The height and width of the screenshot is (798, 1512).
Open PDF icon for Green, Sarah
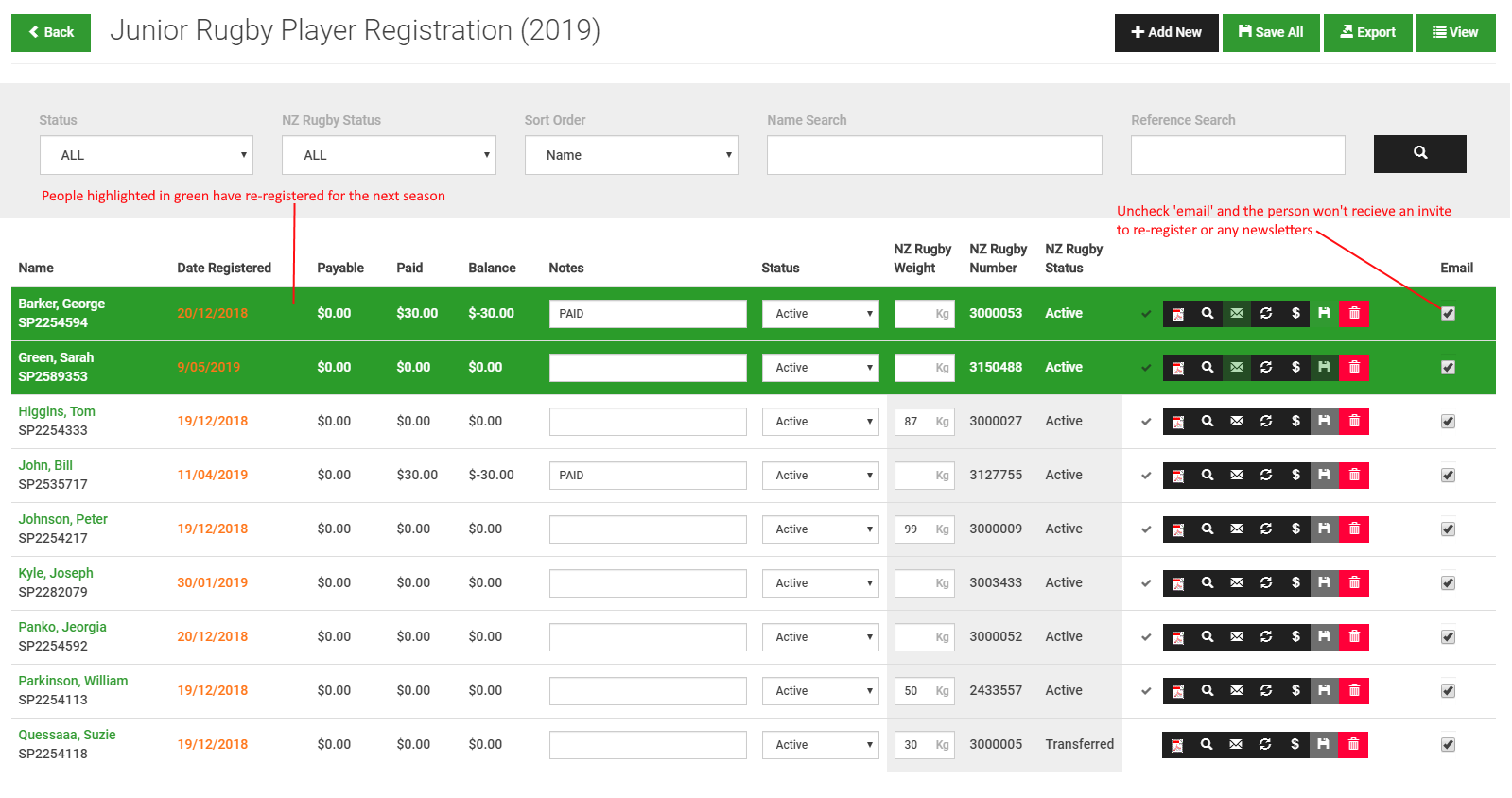point(1177,368)
